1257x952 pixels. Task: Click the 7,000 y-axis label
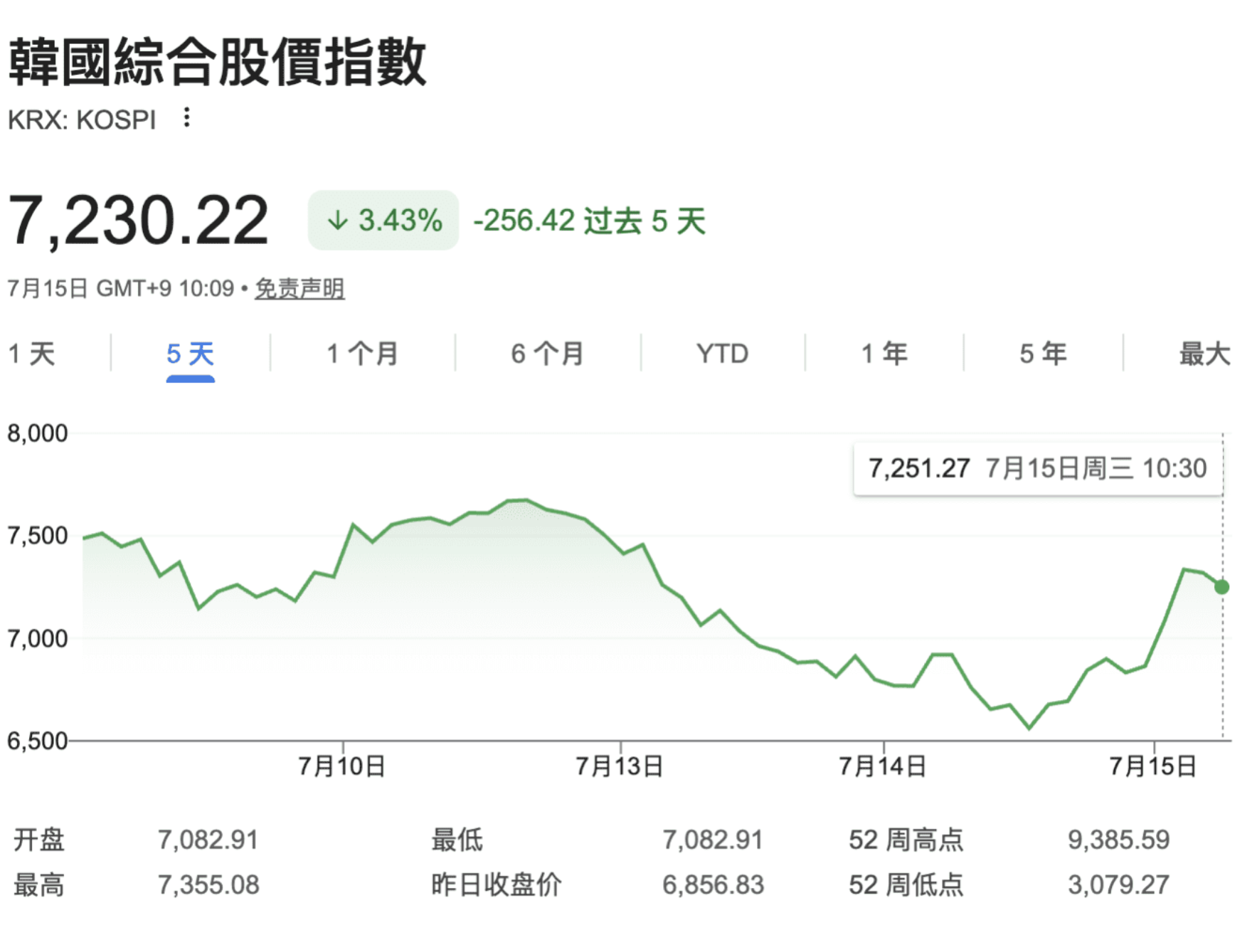(37, 638)
